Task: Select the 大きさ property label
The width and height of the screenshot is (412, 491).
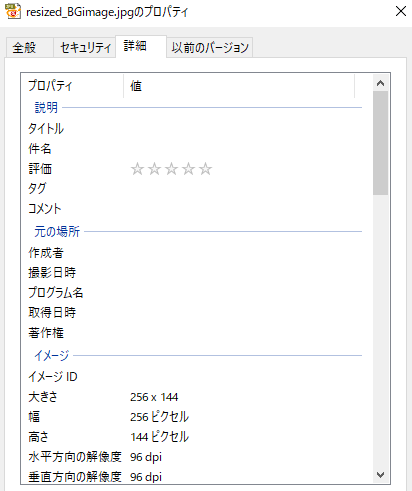Action: click(43, 397)
